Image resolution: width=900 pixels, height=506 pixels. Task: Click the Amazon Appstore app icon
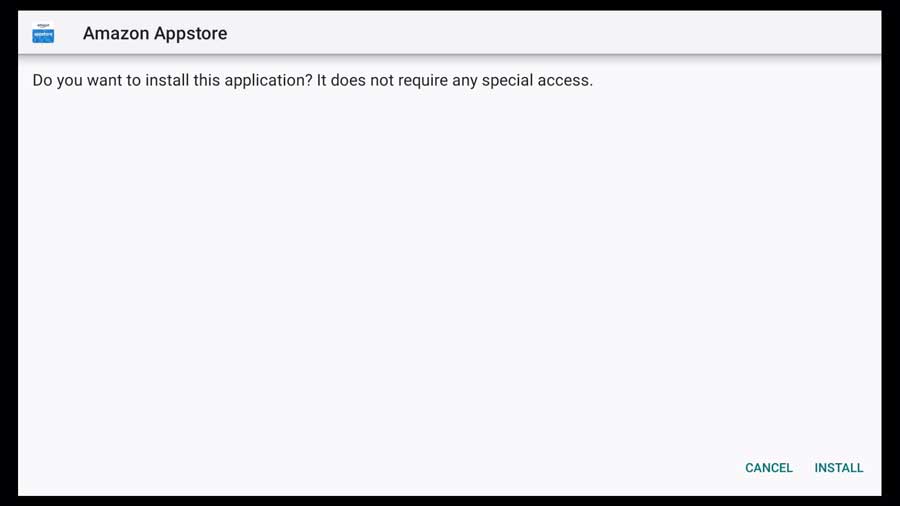(43, 33)
